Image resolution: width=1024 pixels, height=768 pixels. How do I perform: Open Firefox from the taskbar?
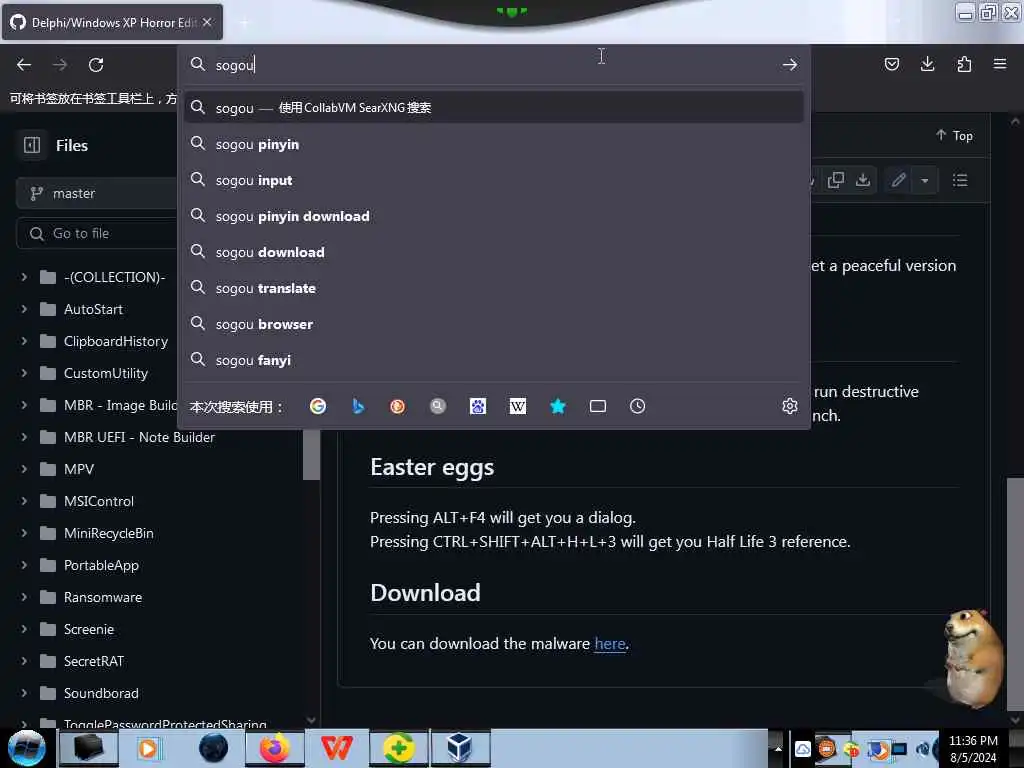tap(275, 748)
